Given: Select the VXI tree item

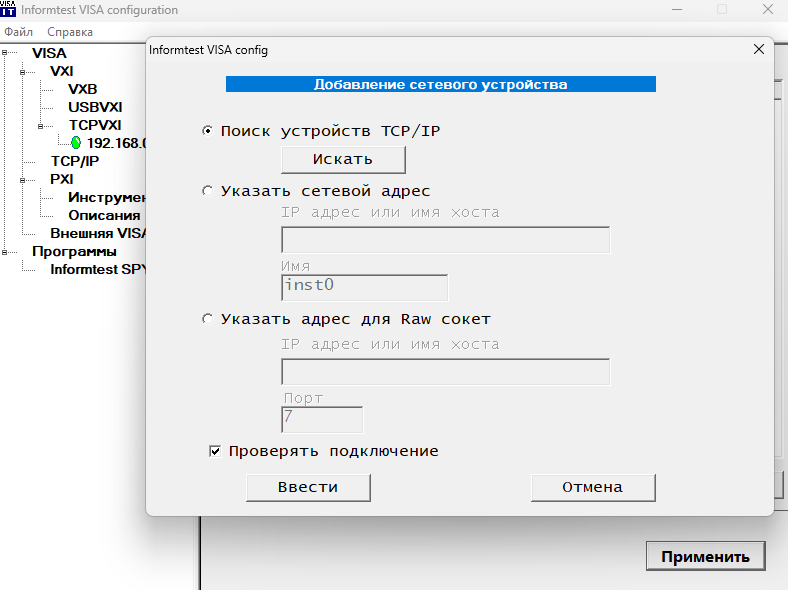Looking at the screenshot, I should click(62, 71).
